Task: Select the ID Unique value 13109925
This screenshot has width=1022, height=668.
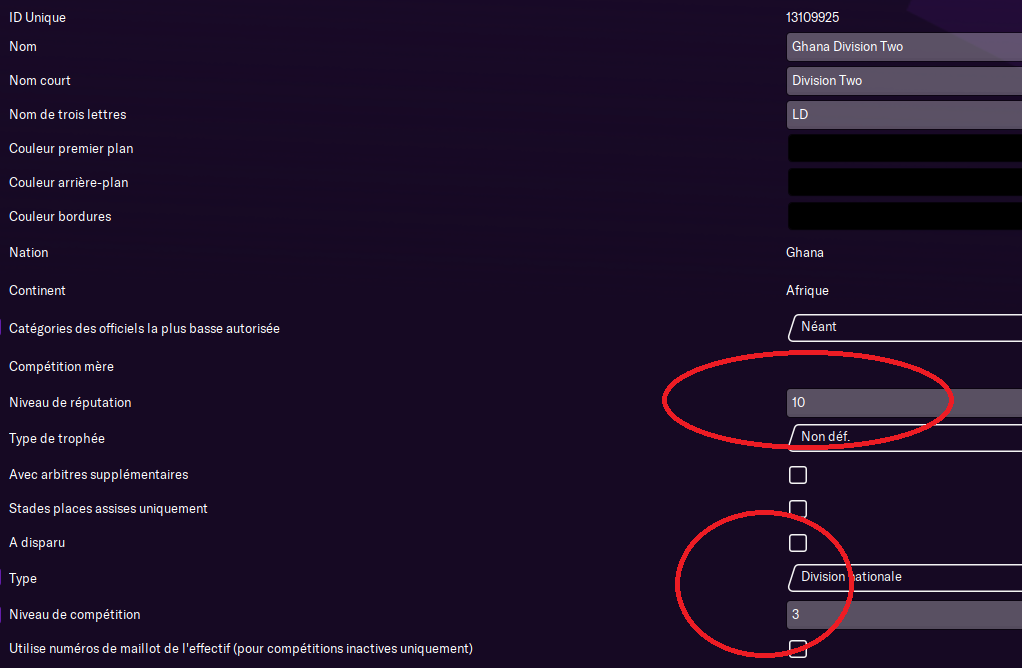Action: 812,18
